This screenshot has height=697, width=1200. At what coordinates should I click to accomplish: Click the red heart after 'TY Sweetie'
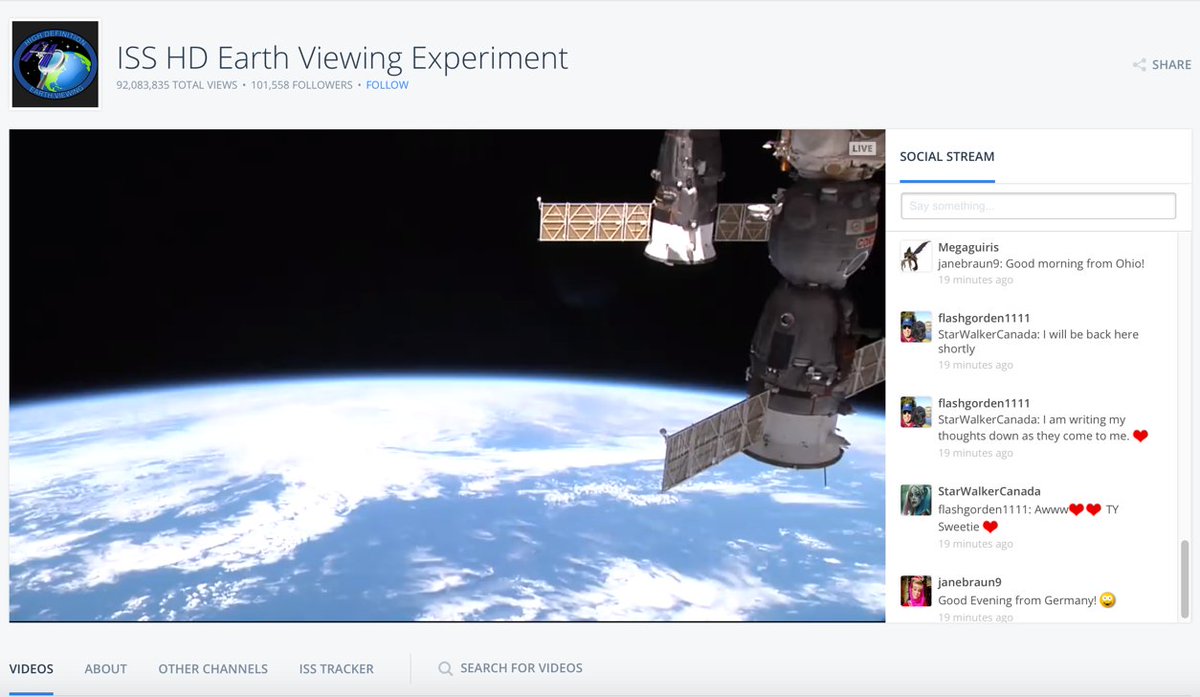(x=990, y=527)
